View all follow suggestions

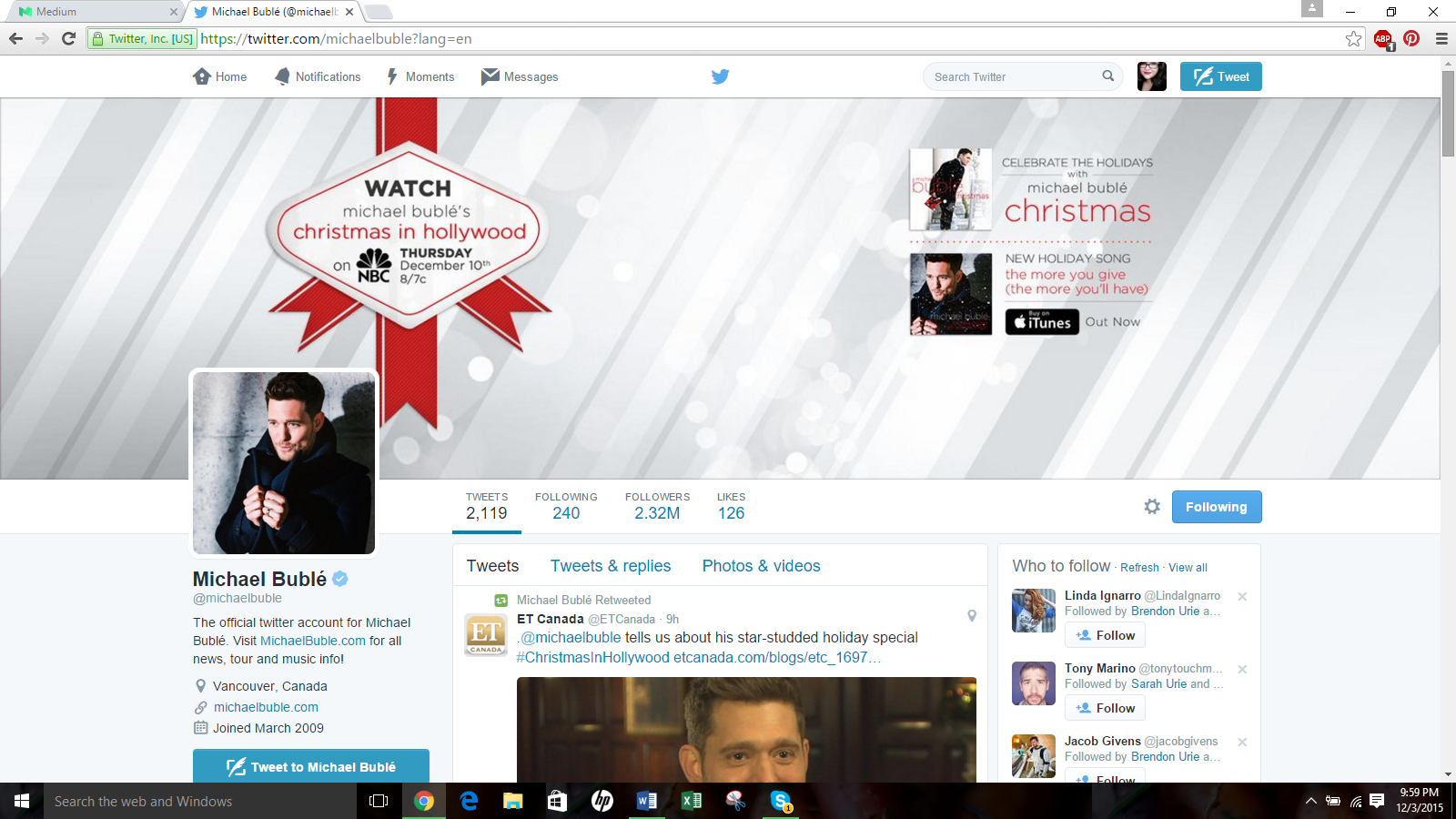pyautogui.click(x=1188, y=568)
